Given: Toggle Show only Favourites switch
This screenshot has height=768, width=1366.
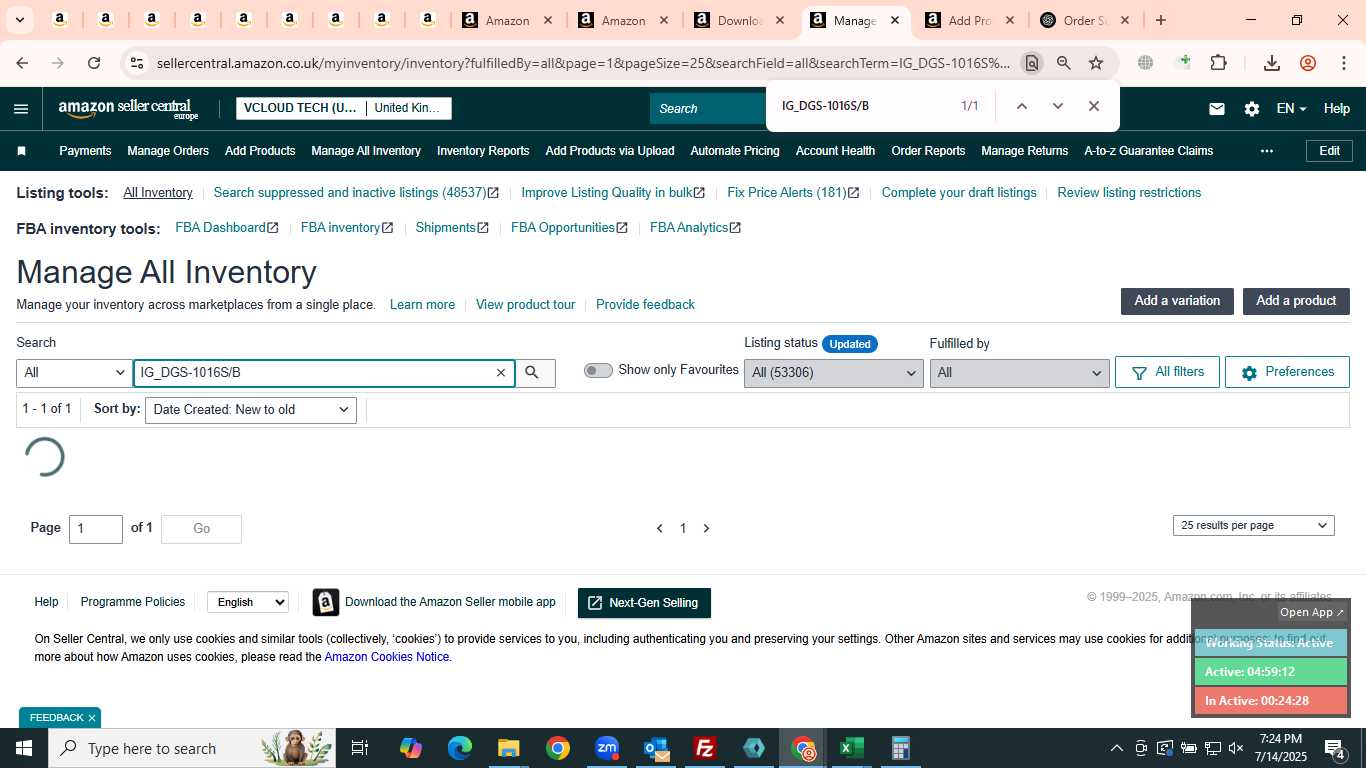Looking at the screenshot, I should (x=598, y=370).
